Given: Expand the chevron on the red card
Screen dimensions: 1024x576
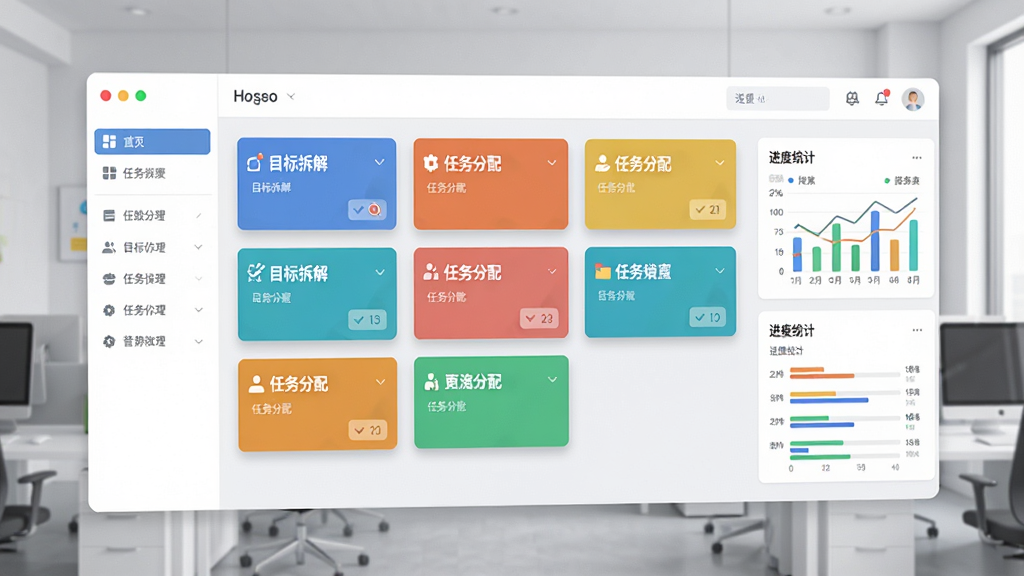Looking at the screenshot, I should click(552, 271).
